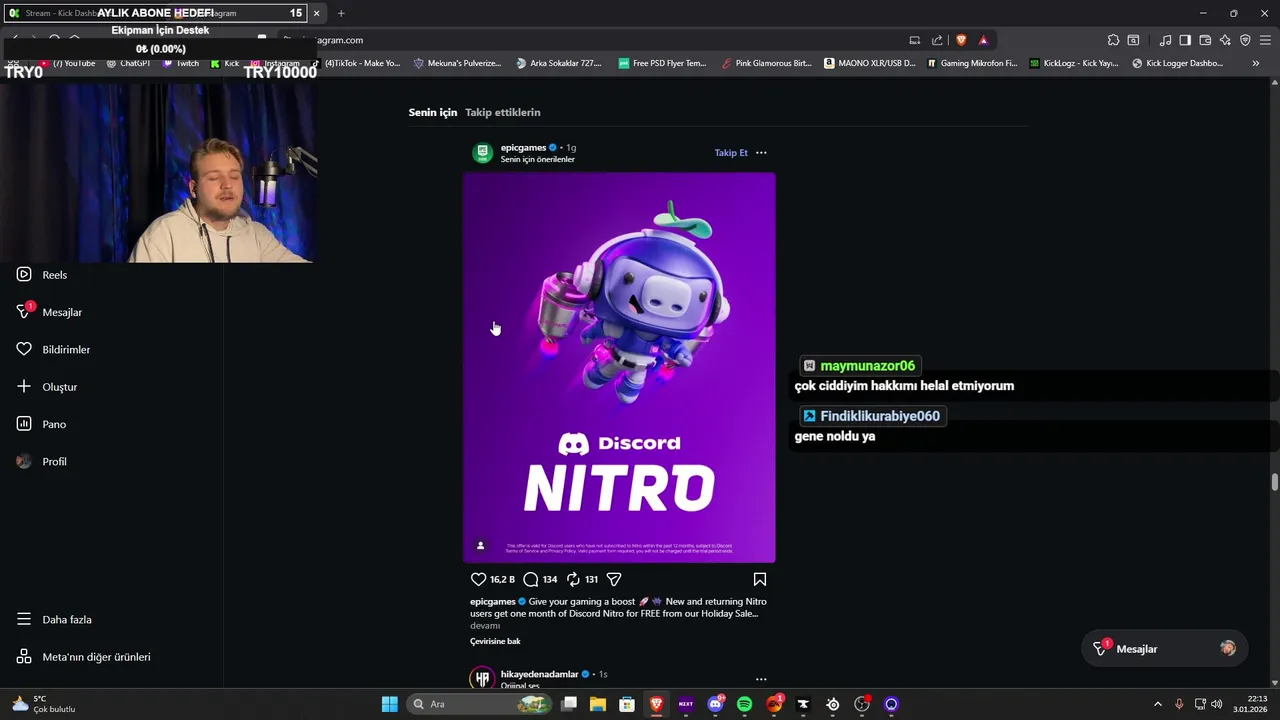The height and width of the screenshot is (720, 1280).
Task: Open the epicgames post options menu
Action: (x=761, y=153)
